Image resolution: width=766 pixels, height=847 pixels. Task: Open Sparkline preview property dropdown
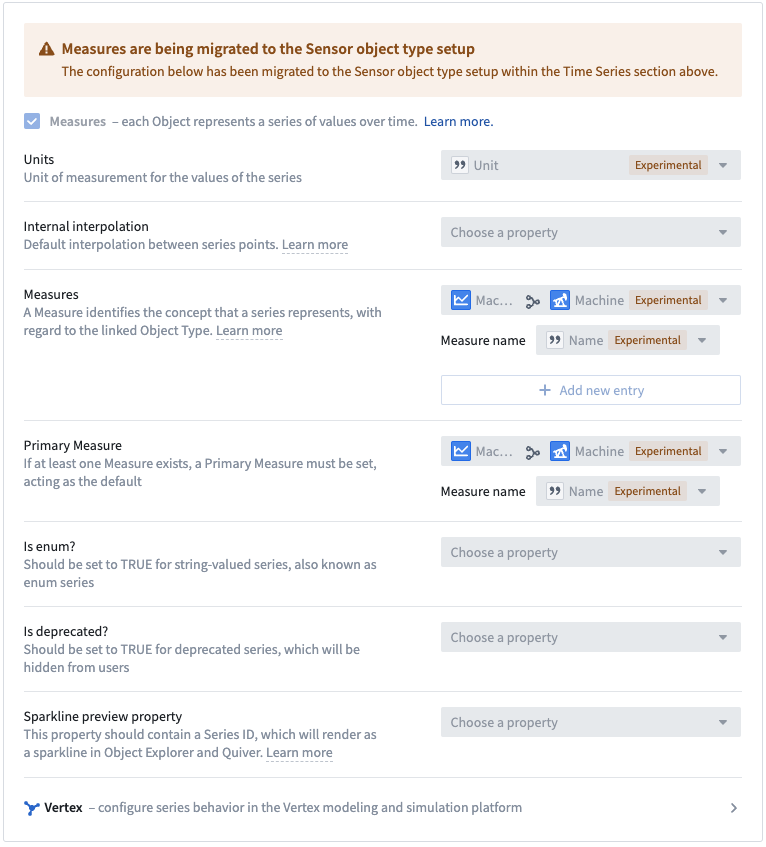point(590,722)
